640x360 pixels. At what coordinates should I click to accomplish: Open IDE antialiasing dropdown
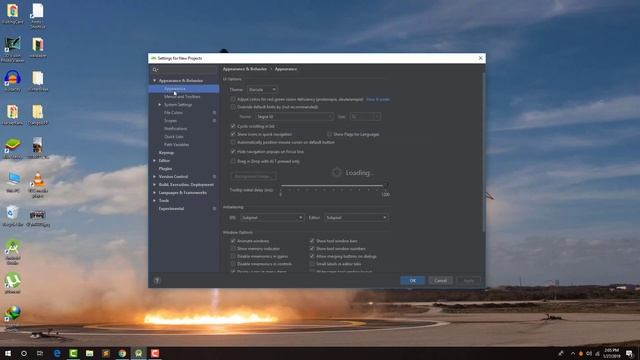coord(272,218)
